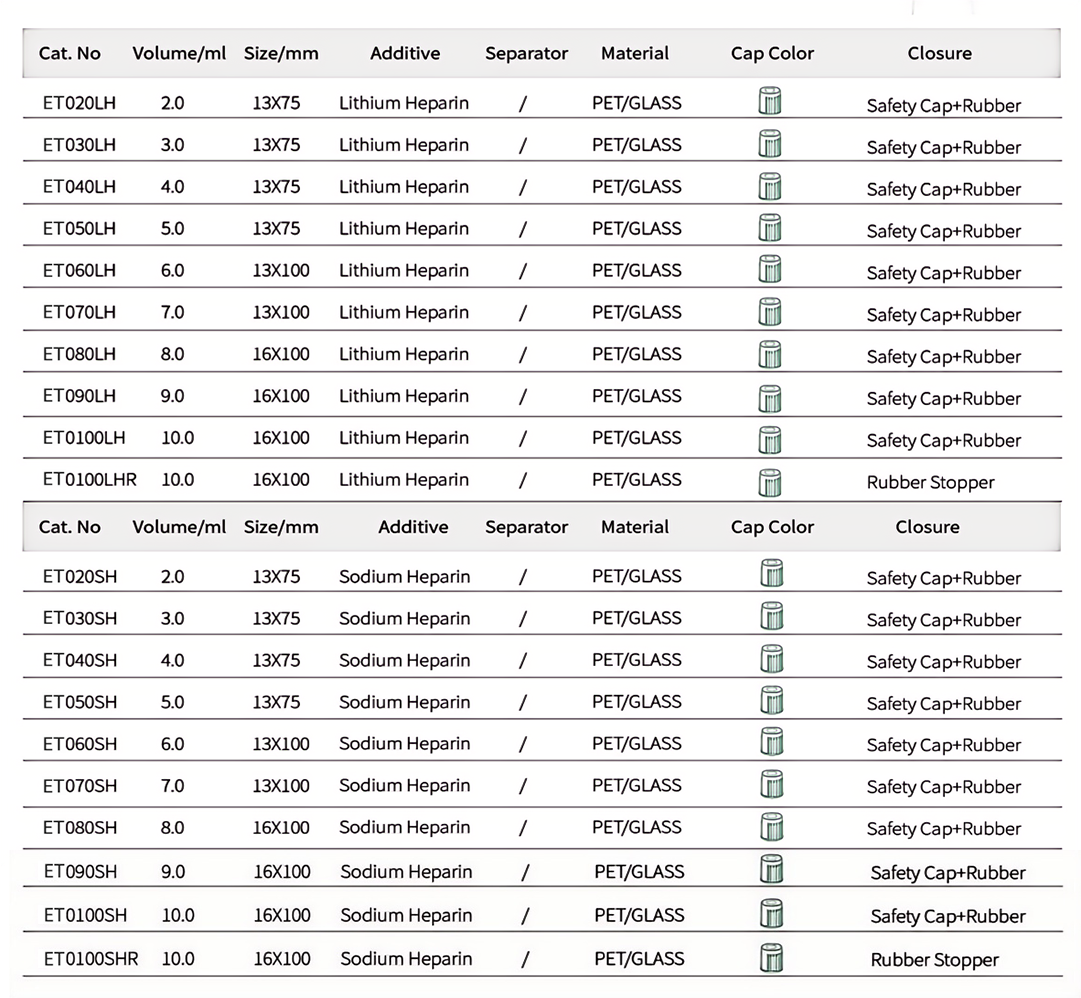Select the Safety Cap+Rubber closure for ET060LH
The height and width of the screenshot is (998, 1081).
point(943,273)
